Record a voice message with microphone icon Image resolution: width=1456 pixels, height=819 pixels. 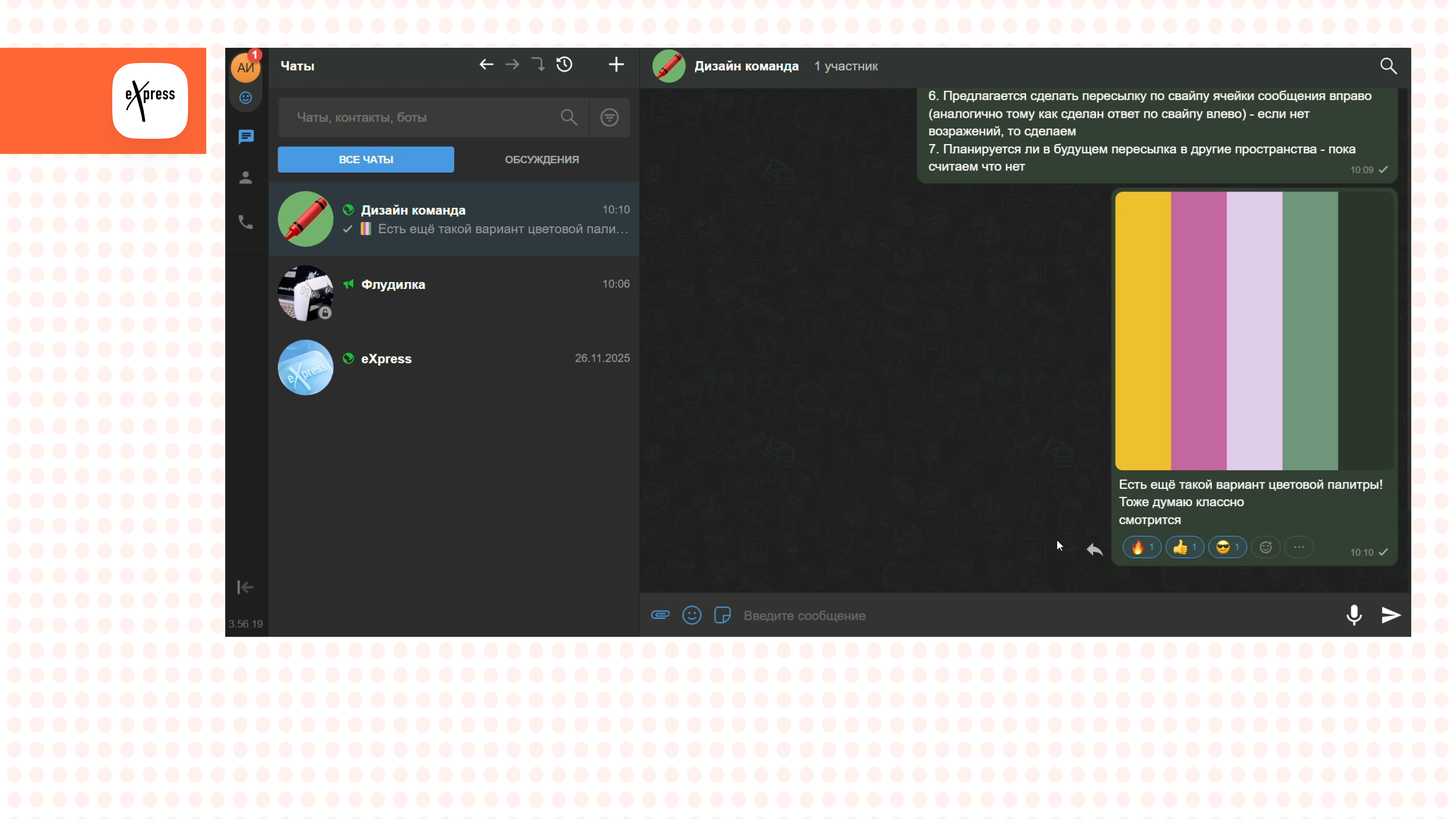point(1354,615)
